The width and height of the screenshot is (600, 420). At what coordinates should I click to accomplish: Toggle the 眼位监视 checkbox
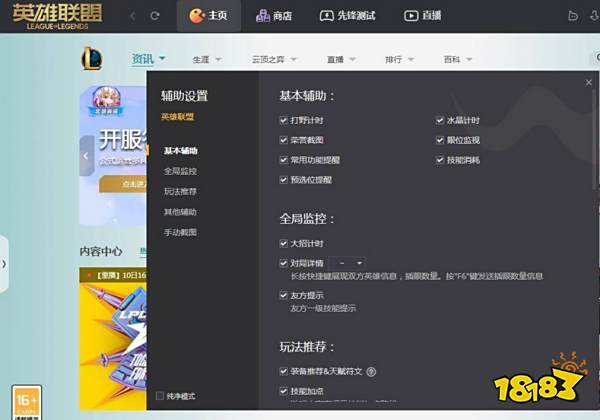(x=440, y=140)
